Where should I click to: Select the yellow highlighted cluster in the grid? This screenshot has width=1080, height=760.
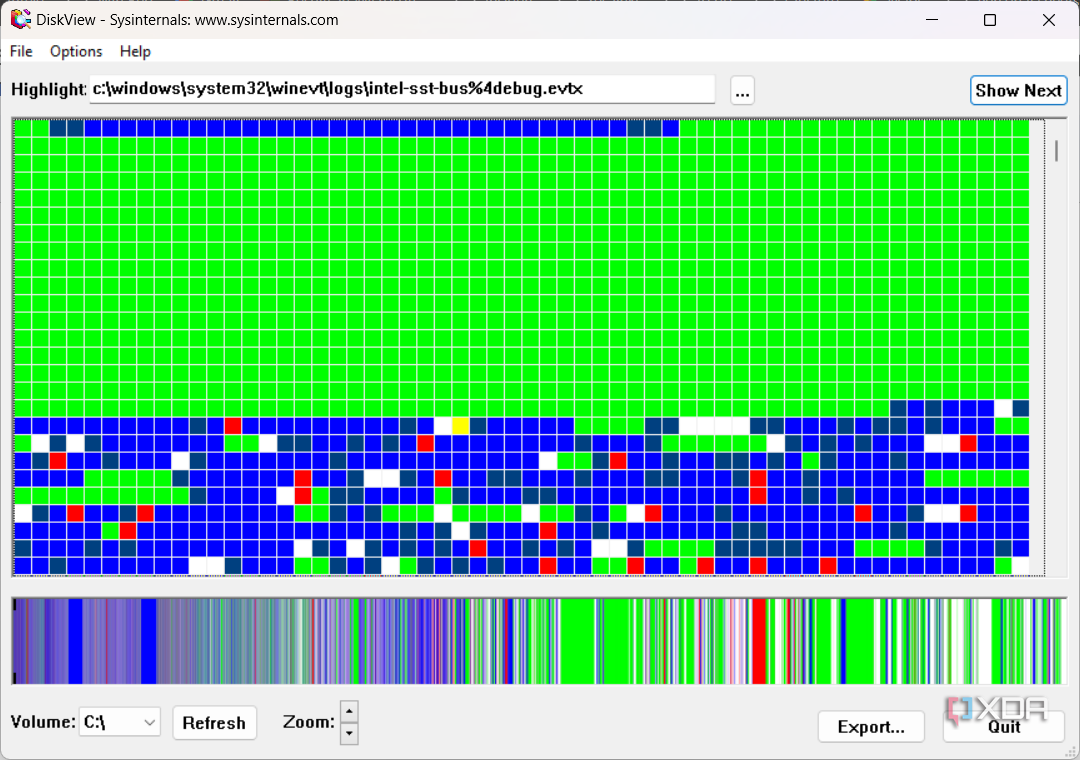[x=460, y=426]
